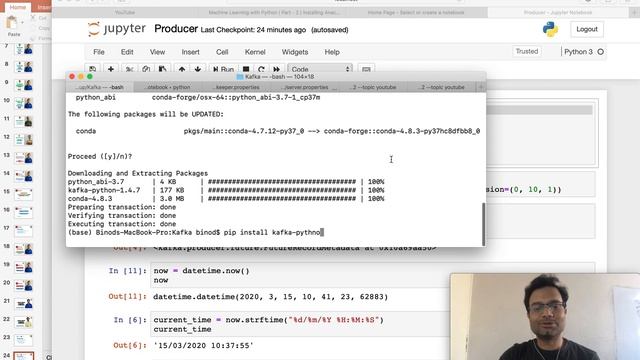
Task: Restart kernel and run all fast-forward icon
Action: [x=277, y=69]
